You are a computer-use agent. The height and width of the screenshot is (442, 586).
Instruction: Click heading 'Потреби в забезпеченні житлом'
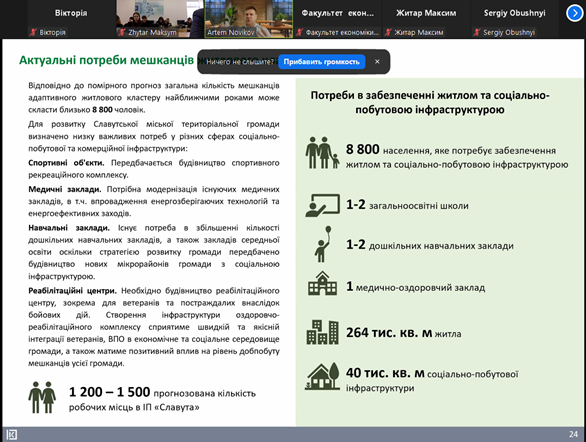[x=430, y=102]
